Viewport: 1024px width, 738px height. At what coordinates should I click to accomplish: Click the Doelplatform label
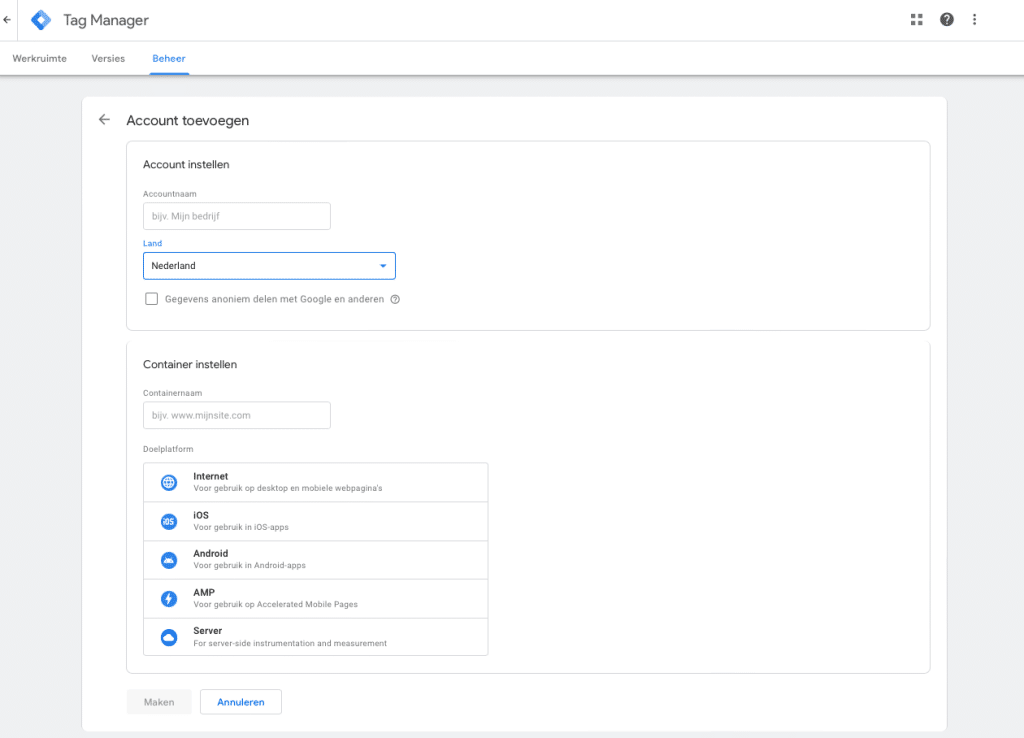point(168,449)
